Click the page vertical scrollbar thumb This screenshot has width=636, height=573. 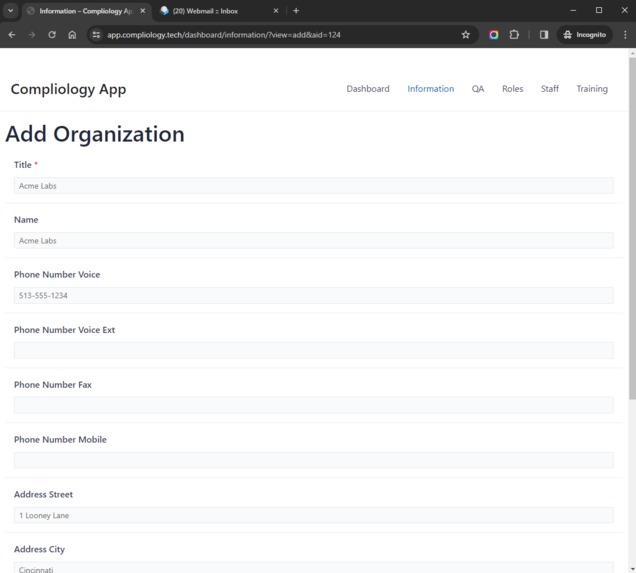coord(632,228)
